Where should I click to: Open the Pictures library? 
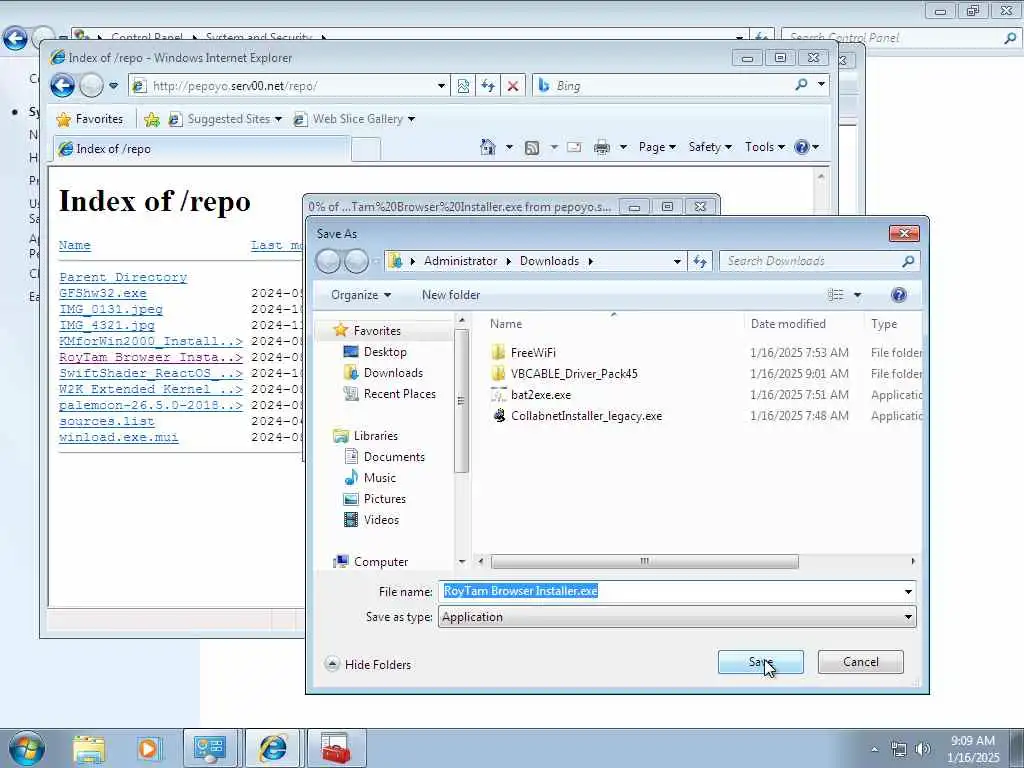pos(385,498)
